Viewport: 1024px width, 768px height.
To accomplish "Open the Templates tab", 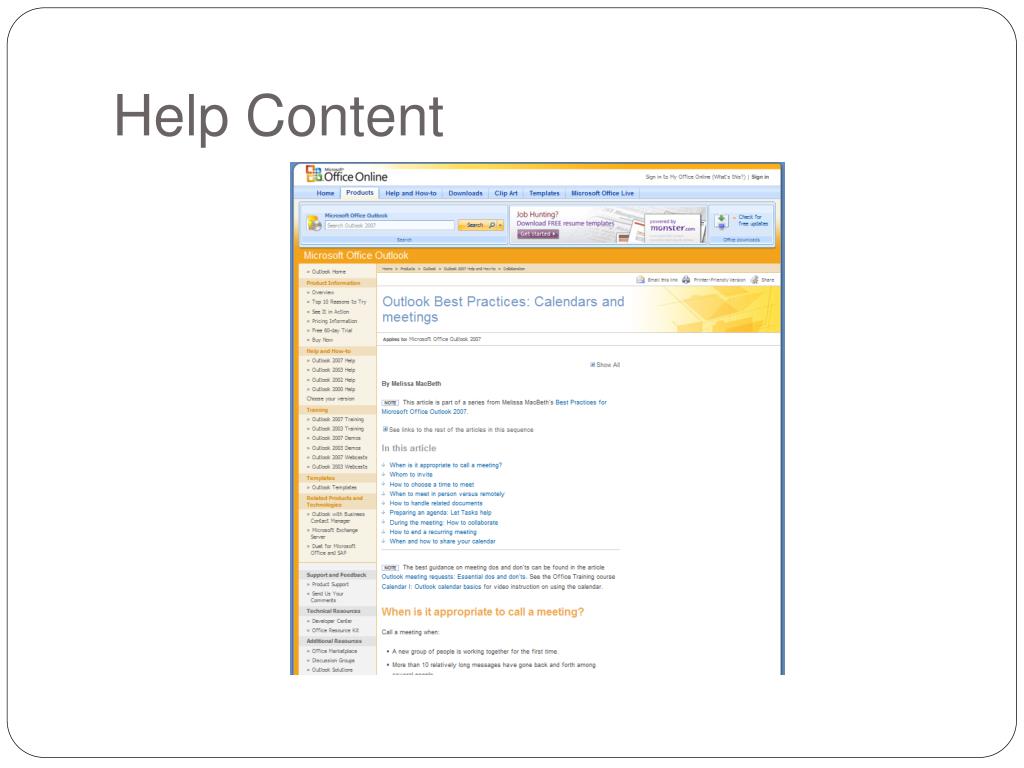I will pyautogui.click(x=544, y=193).
